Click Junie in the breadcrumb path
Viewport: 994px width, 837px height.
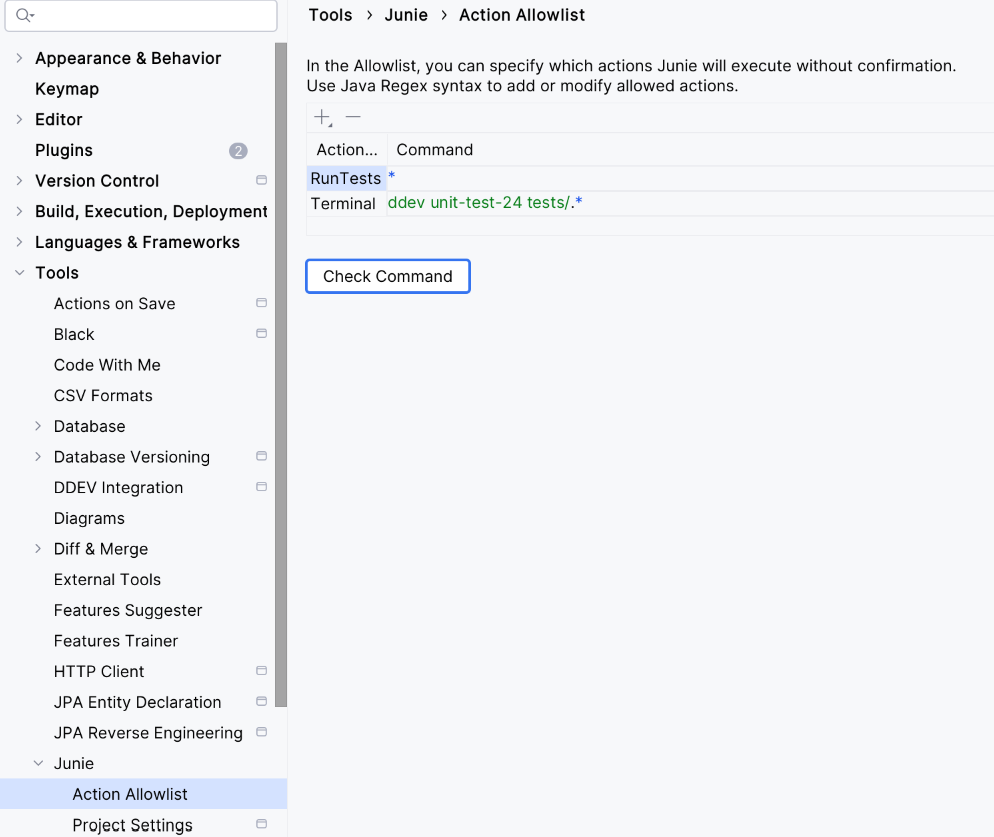click(406, 15)
